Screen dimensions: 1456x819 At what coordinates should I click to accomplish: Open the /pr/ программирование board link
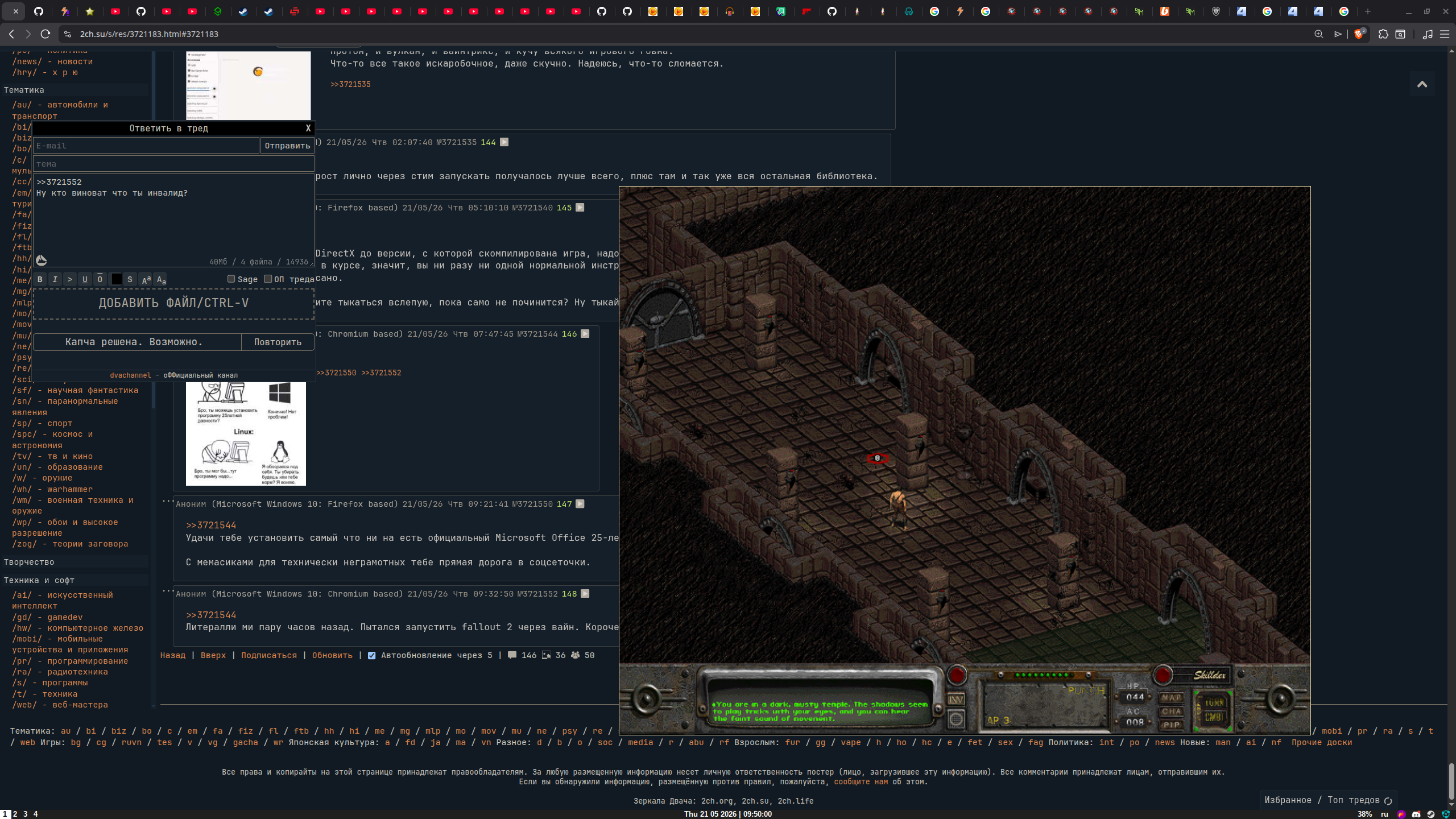(x=70, y=661)
